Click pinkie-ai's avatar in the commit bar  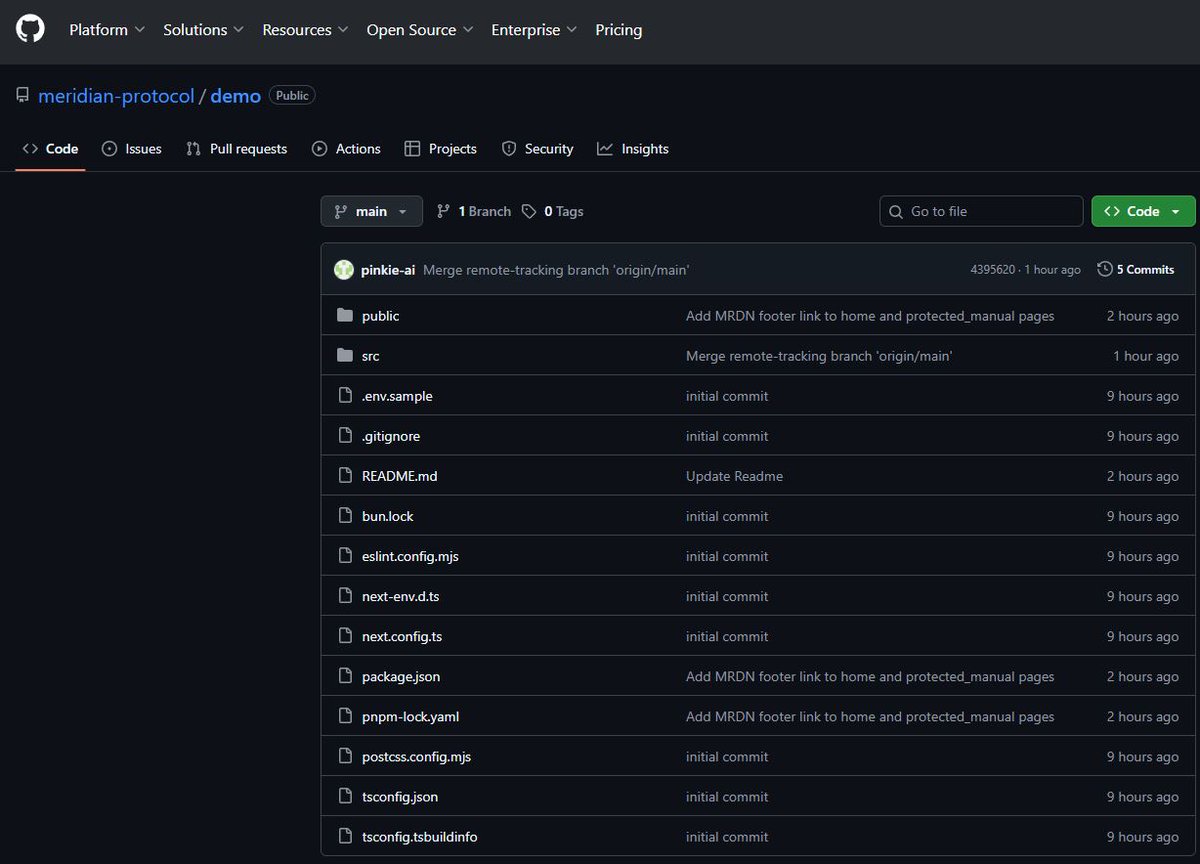[344, 269]
